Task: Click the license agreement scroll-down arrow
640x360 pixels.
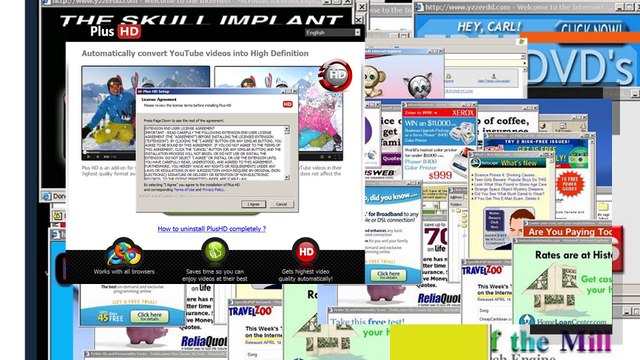Action: click(287, 177)
